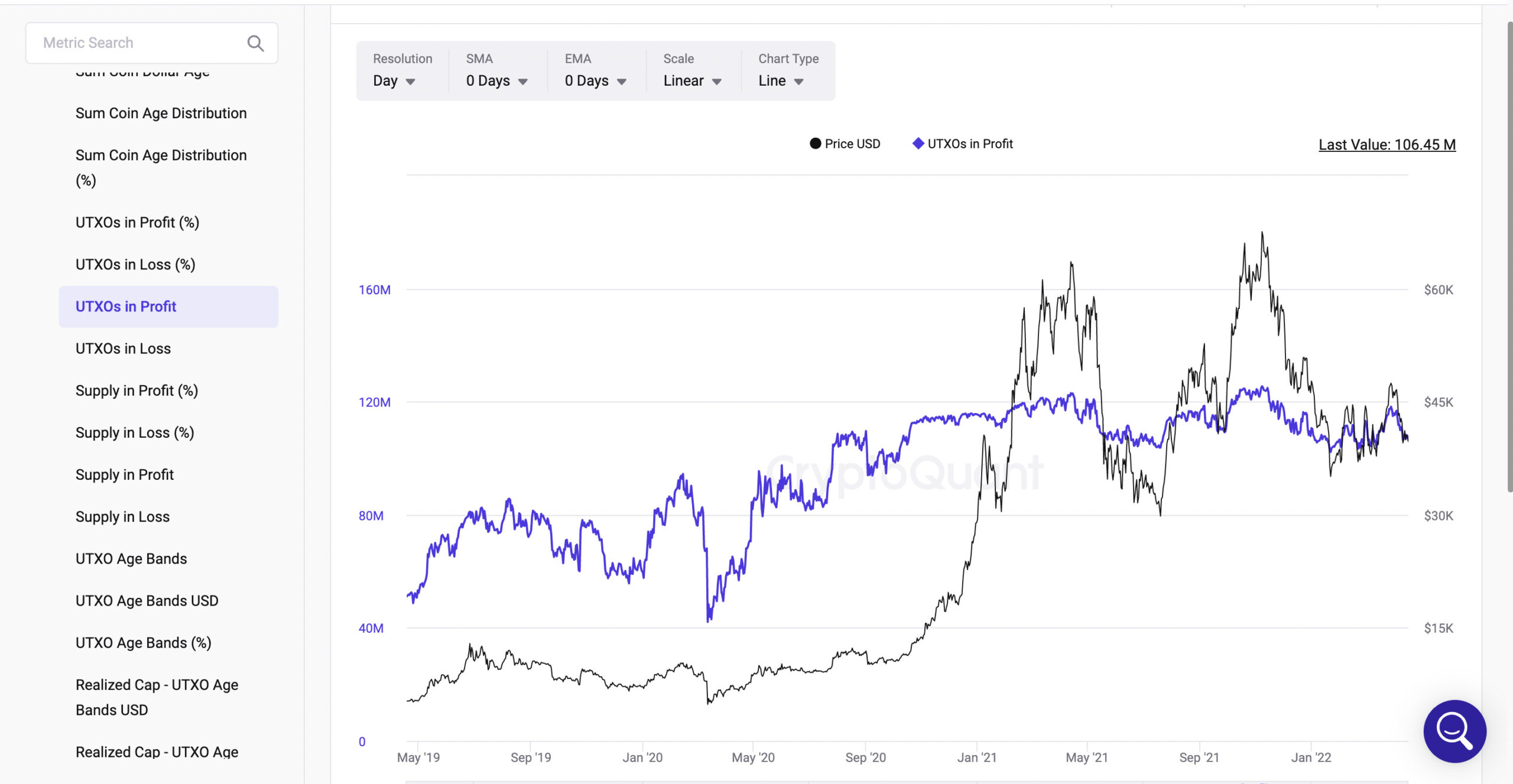This screenshot has height=784, width=1513.
Task: Open Supply in Loss metric
Action: click(122, 516)
